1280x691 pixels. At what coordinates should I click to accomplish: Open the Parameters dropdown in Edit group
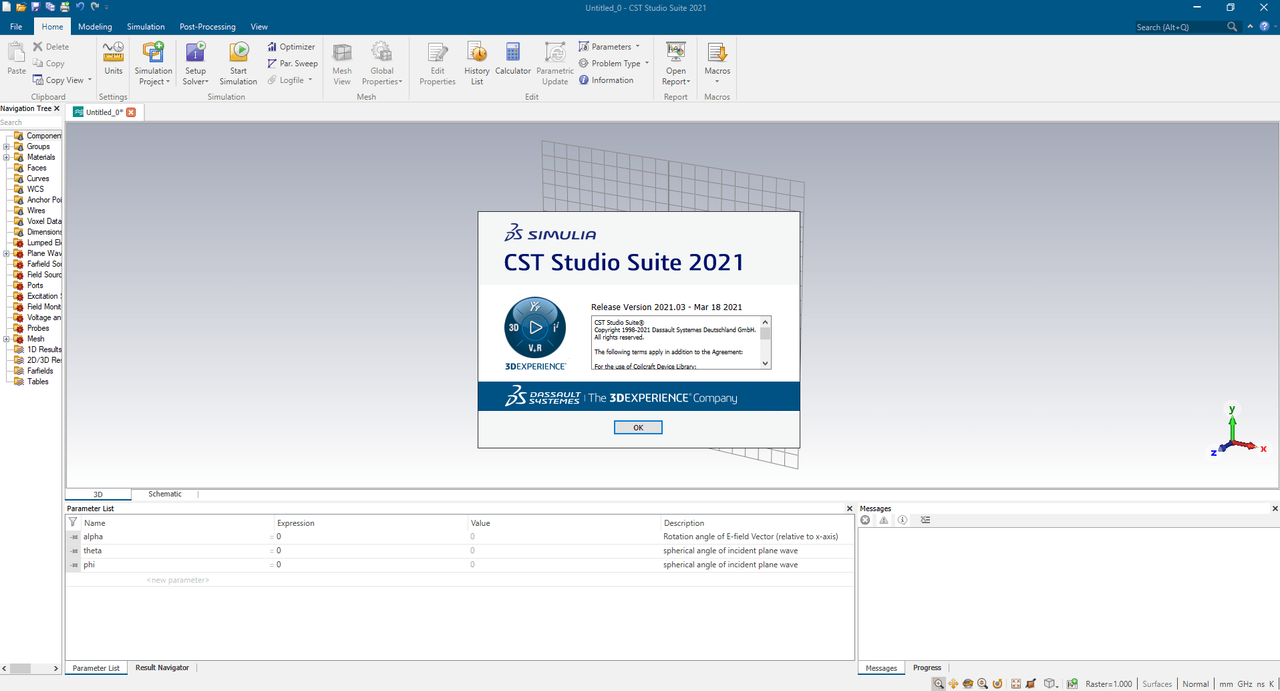pos(609,46)
